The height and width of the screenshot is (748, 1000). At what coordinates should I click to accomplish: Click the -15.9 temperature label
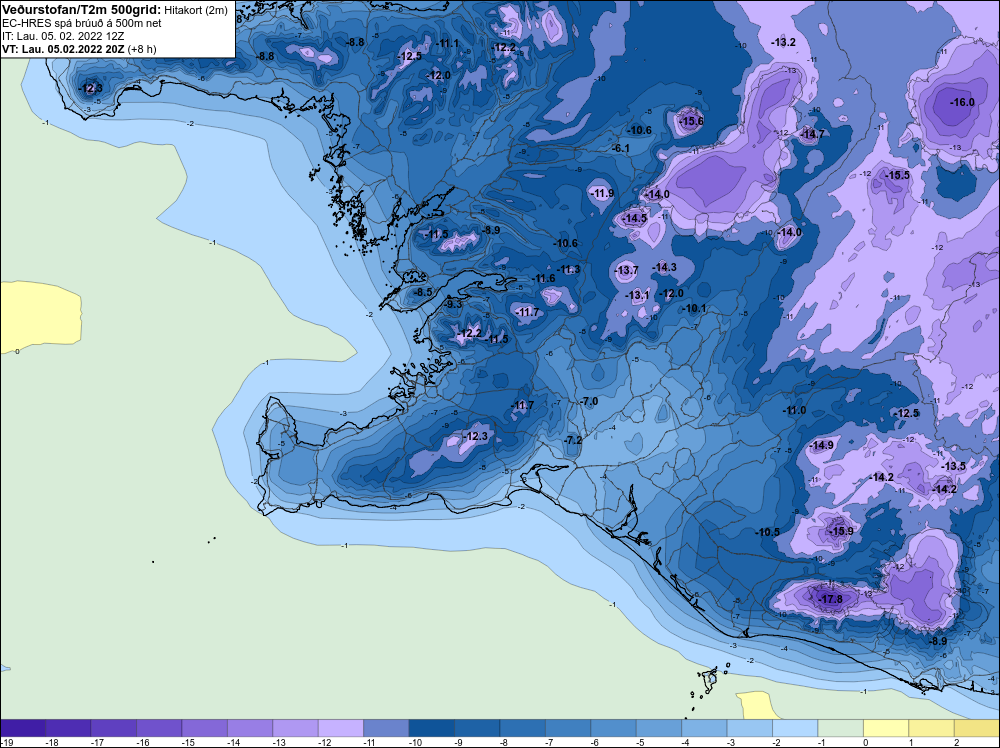click(x=840, y=531)
